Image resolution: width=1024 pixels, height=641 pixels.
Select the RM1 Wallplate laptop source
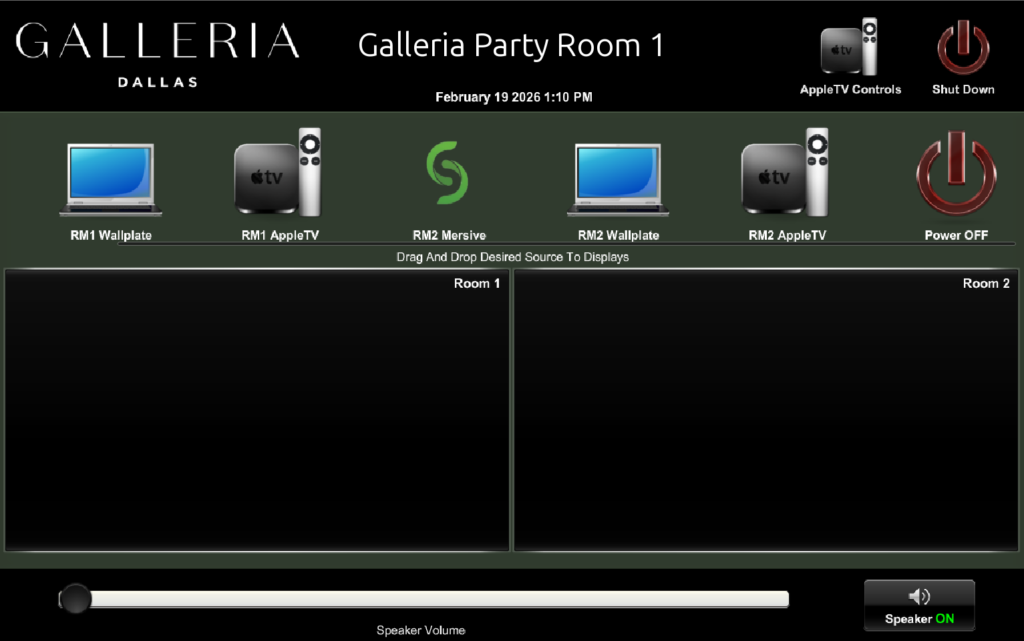coord(110,180)
